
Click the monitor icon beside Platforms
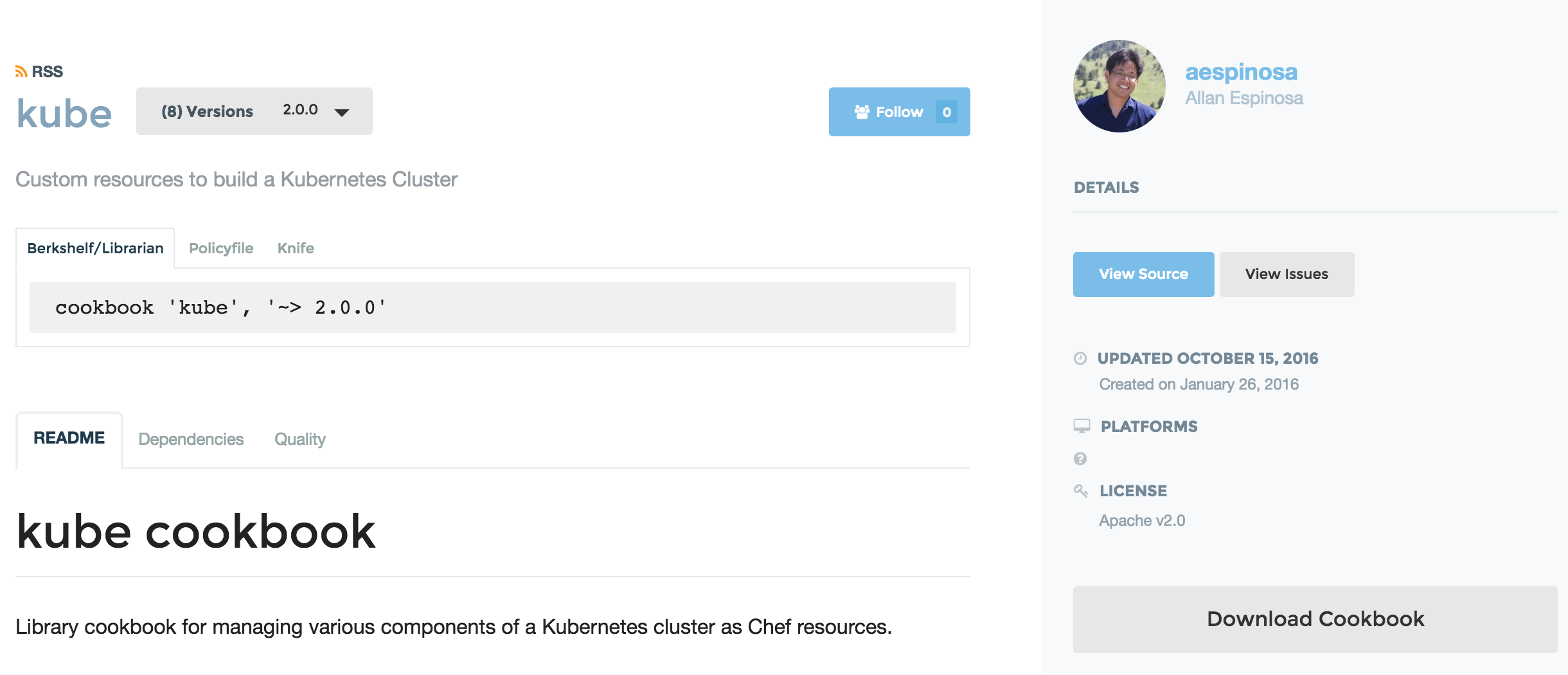1082,426
